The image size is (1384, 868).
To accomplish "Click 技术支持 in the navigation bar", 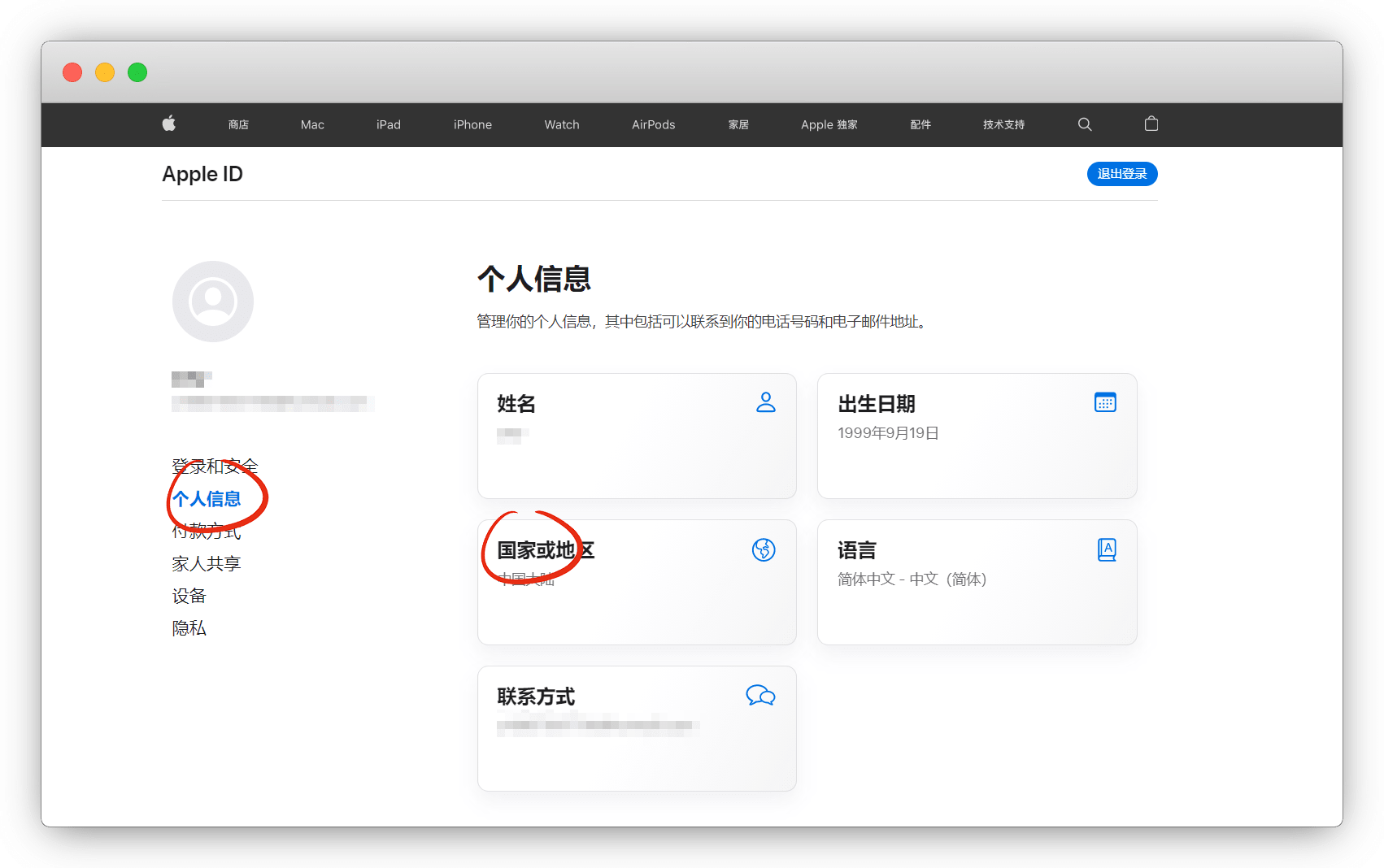I will (x=1003, y=124).
